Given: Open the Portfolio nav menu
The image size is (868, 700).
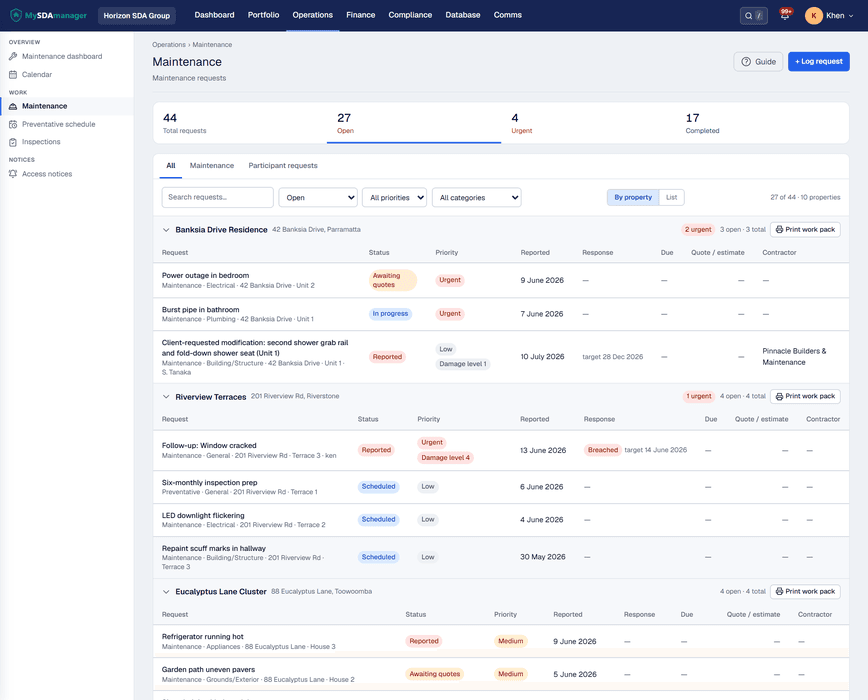Looking at the screenshot, I should point(264,15).
